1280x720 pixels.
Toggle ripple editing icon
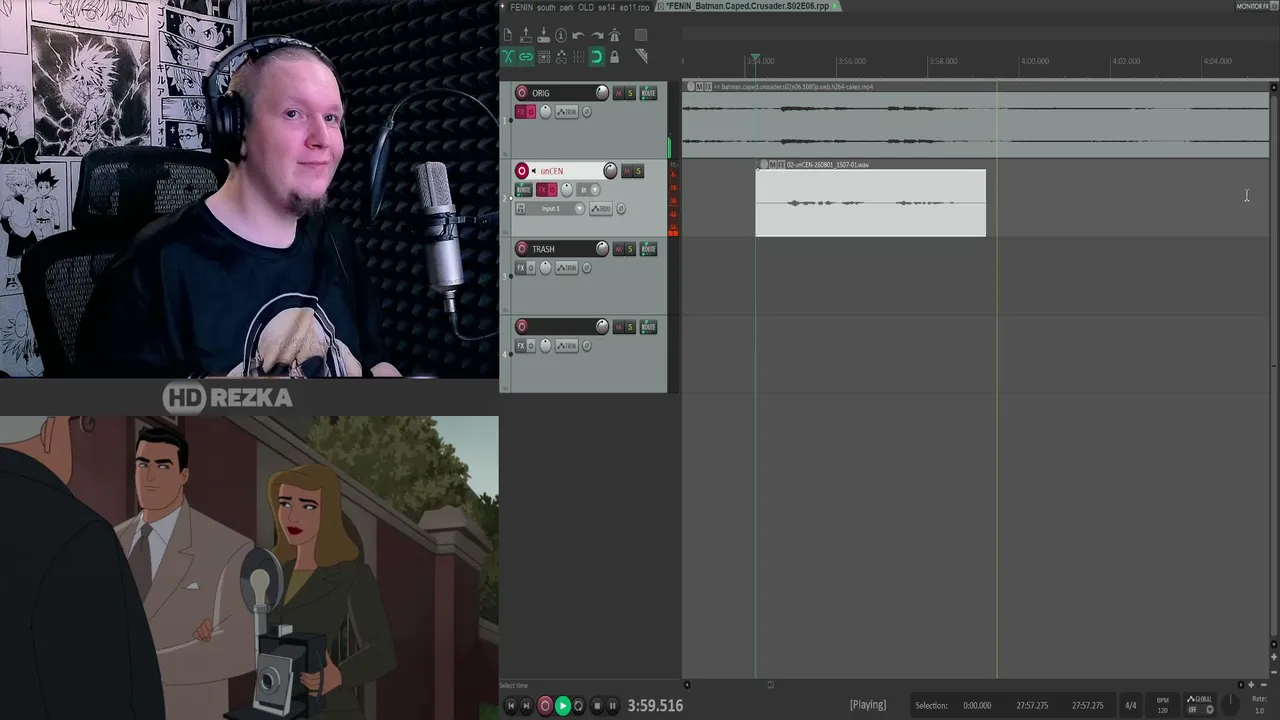click(543, 57)
